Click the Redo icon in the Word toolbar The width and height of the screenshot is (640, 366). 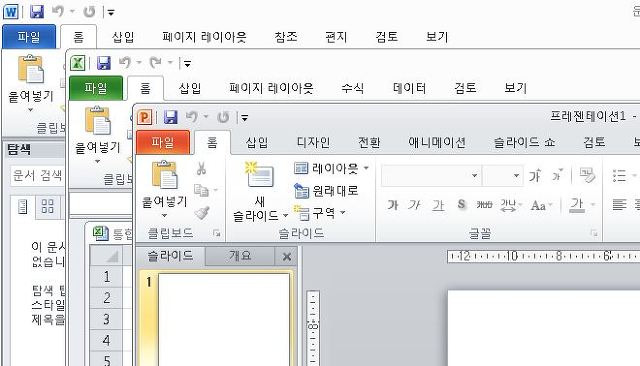point(89,12)
